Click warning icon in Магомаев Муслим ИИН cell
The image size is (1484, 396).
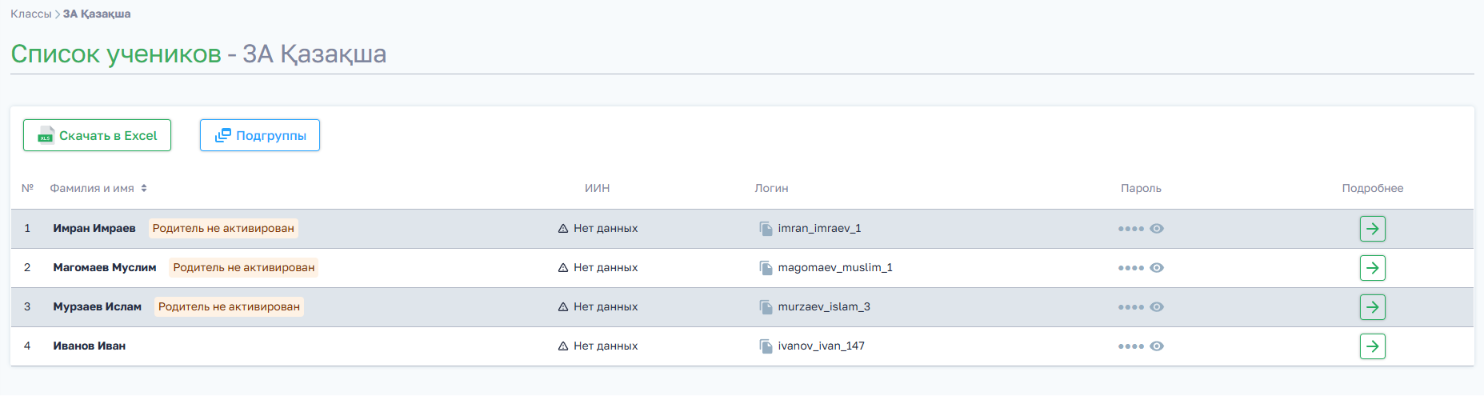(x=563, y=268)
